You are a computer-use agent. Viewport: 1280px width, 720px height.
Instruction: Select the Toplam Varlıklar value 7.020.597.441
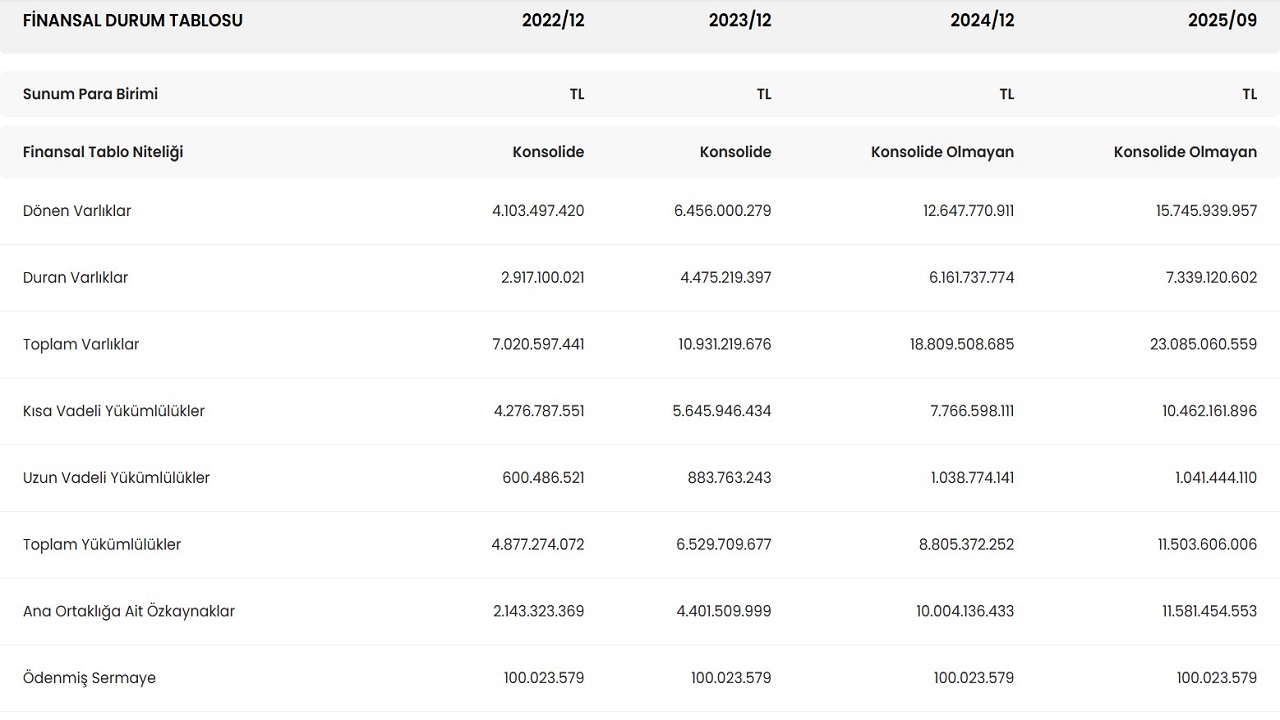pos(538,344)
